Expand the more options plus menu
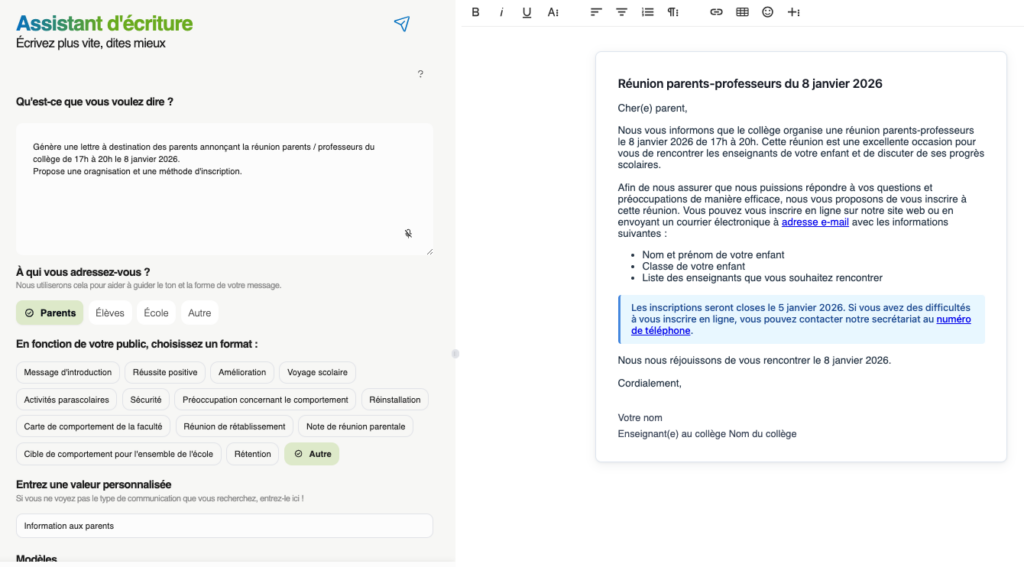1024x567 pixels. tap(794, 12)
